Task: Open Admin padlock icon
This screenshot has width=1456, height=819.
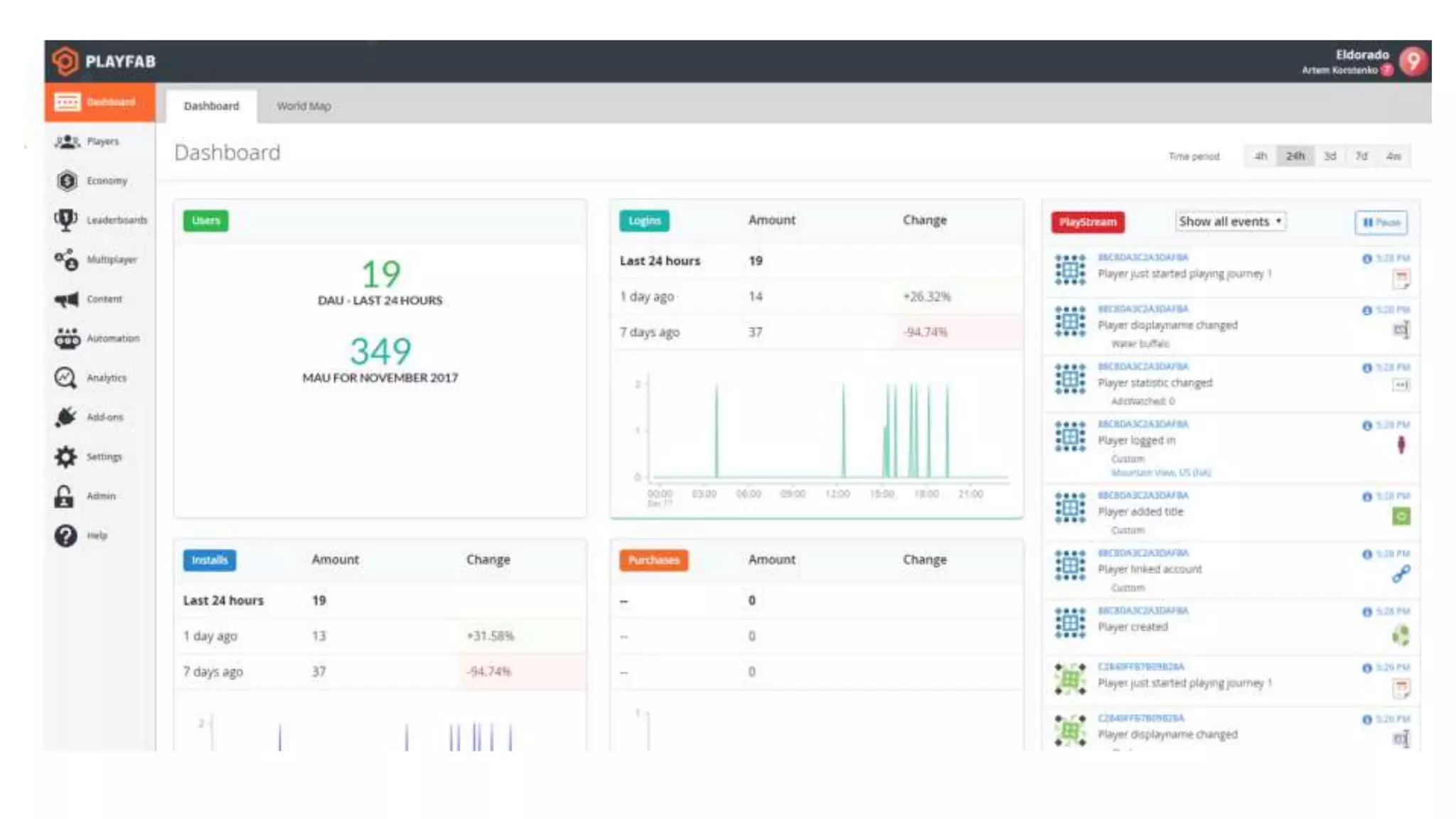Action: pyautogui.click(x=64, y=496)
